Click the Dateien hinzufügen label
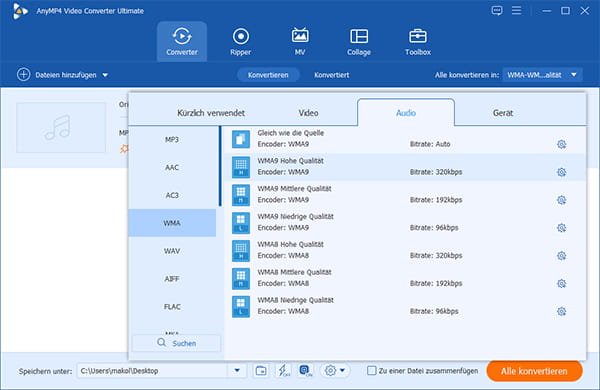 click(x=66, y=75)
